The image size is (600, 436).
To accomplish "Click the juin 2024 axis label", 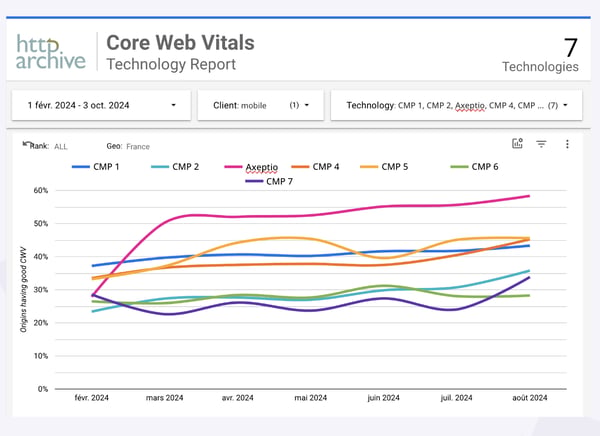I will [383, 398].
